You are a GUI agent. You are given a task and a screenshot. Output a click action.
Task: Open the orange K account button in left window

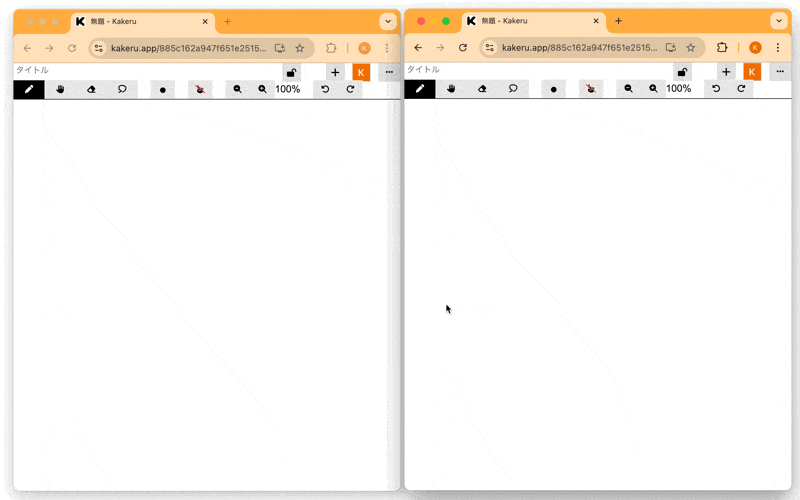(x=361, y=72)
